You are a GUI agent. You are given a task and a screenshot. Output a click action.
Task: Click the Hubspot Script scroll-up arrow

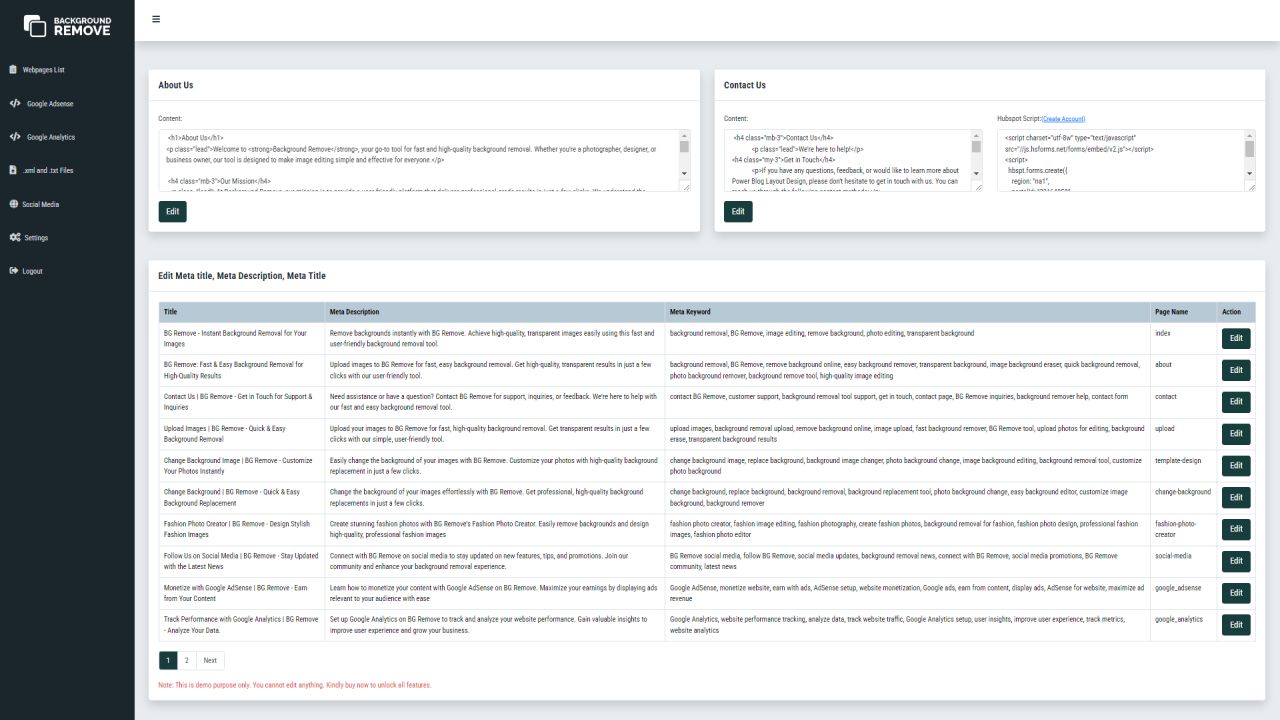pyautogui.click(x=1250, y=135)
